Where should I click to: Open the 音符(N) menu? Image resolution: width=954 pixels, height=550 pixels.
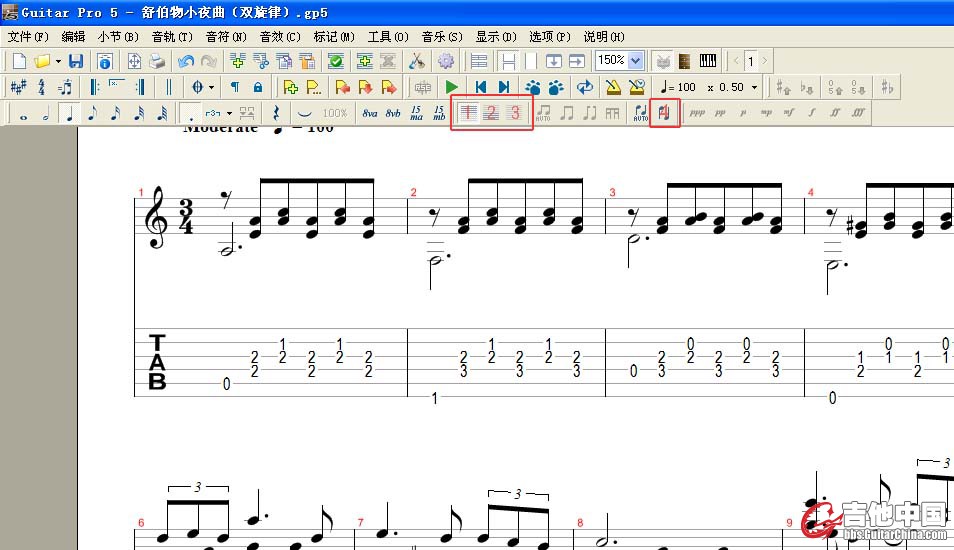pyautogui.click(x=226, y=37)
